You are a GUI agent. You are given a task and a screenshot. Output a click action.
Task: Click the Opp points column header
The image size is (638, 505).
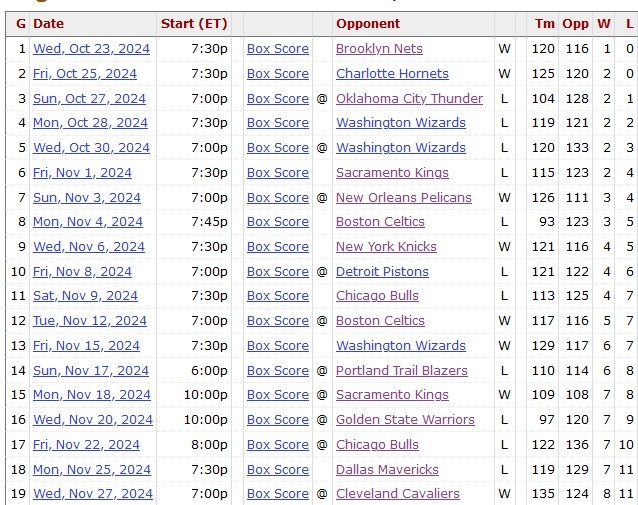(576, 24)
